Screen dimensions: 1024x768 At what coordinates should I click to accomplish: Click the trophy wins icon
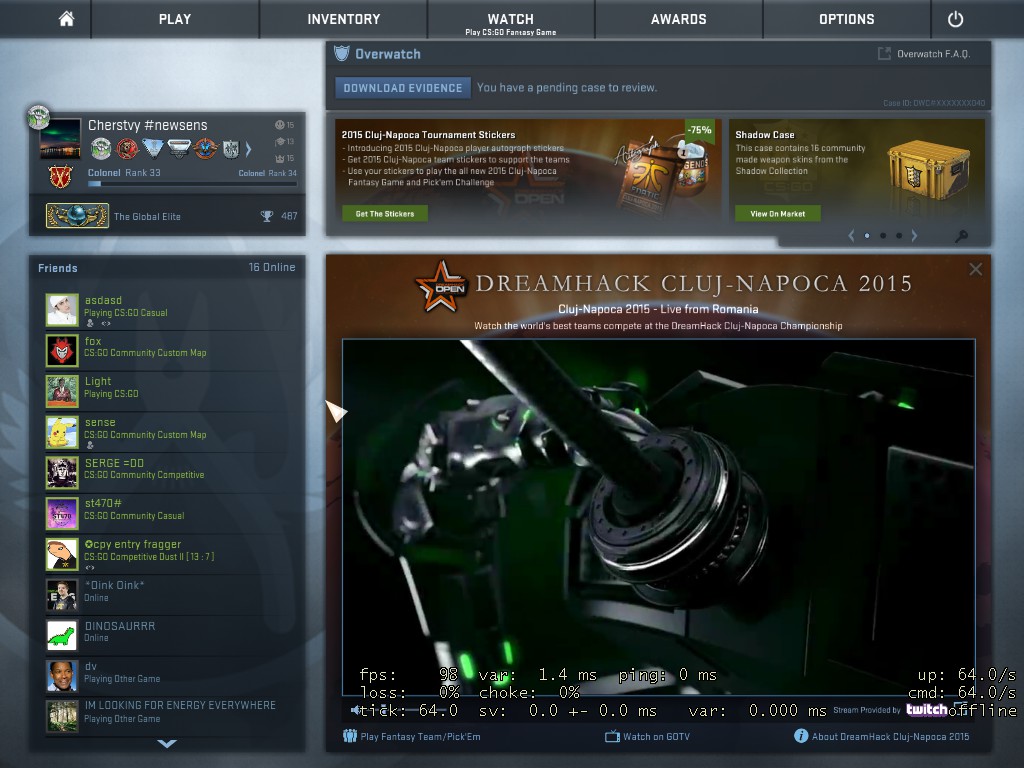[x=266, y=216]
